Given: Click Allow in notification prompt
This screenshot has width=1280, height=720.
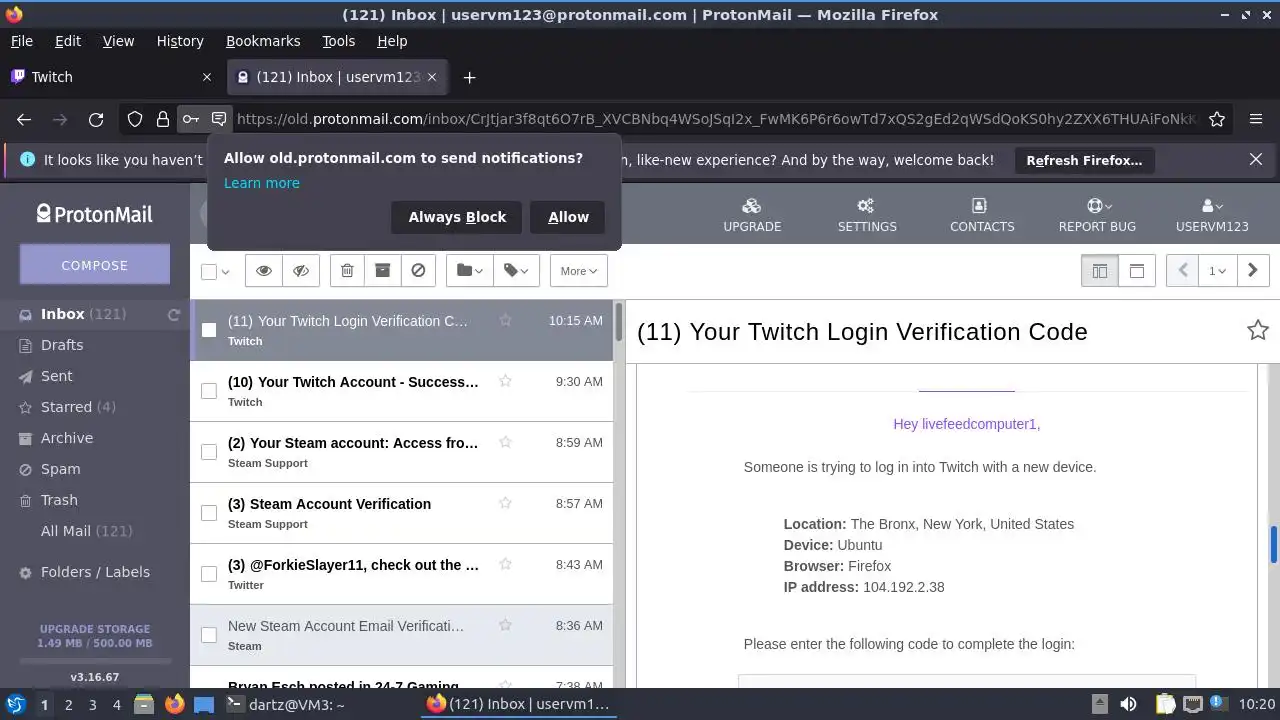Looking at the screenshot, I should [x=568, y=217].
